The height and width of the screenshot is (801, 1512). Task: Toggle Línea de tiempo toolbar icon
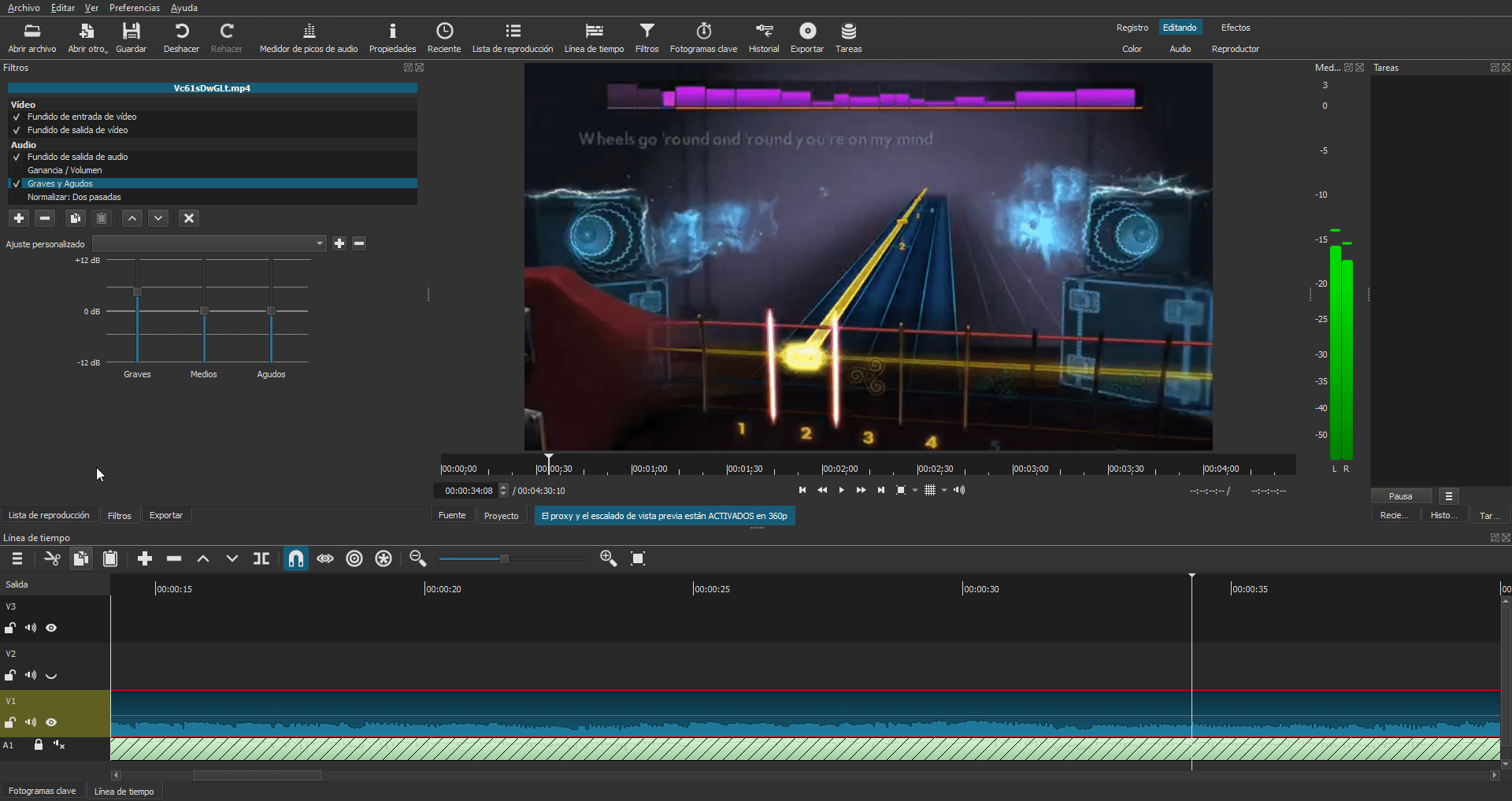pyautogui.click(x=594, y=37)
